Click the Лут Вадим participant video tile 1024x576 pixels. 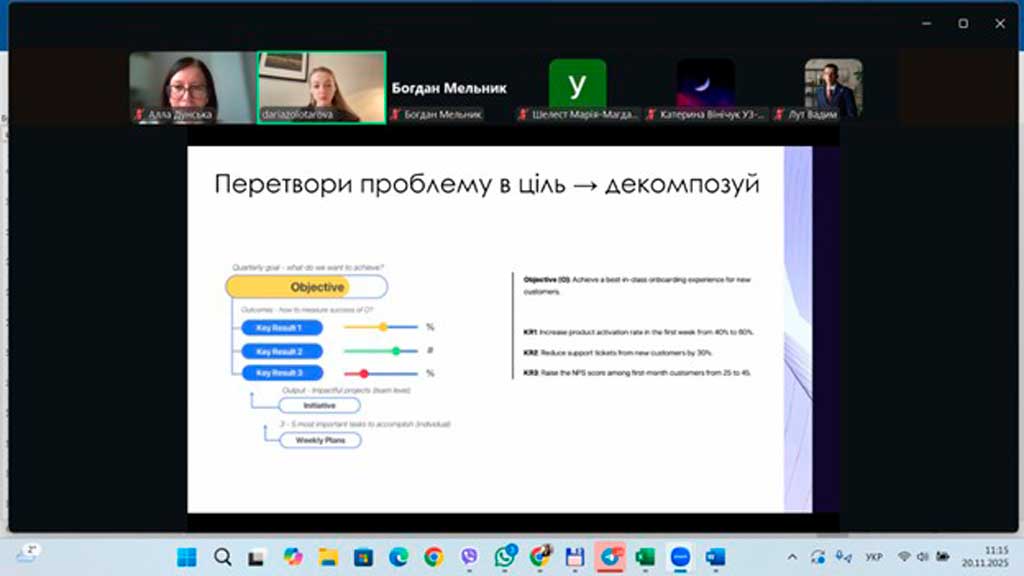833,88
